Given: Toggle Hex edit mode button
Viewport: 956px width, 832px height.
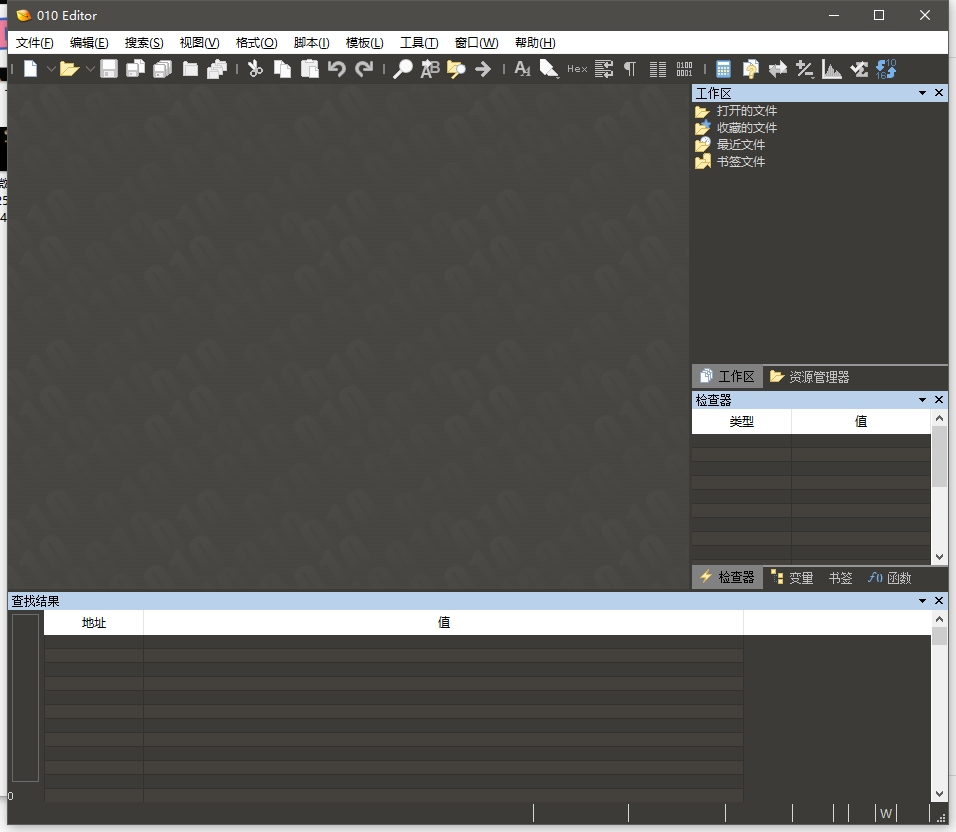Looking at the screenshot, I should 577,69.
